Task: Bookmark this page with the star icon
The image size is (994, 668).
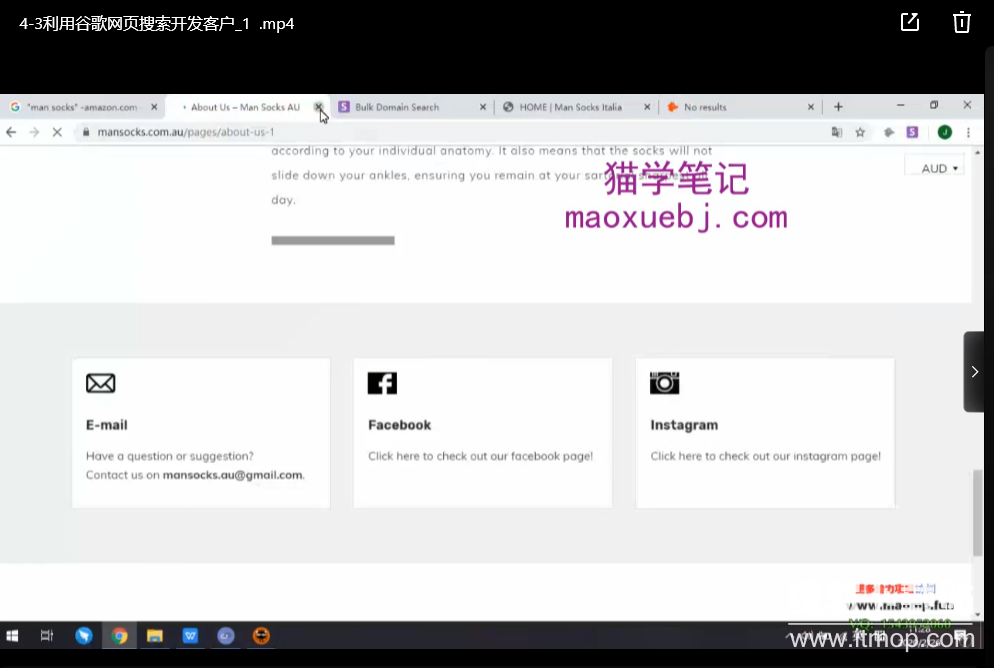Action: (x=860, y=132)
